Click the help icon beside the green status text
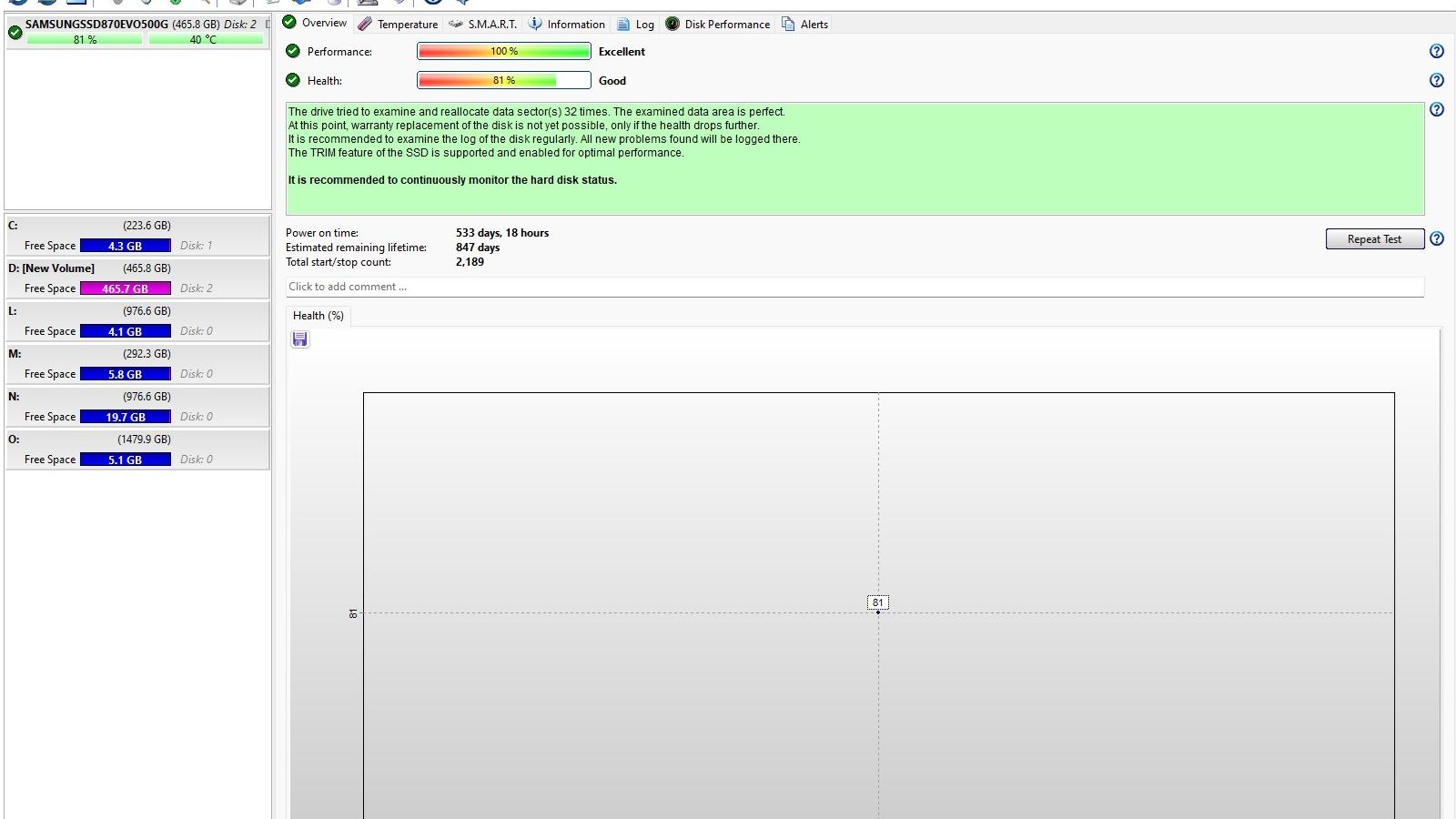The image size is (1456, 819). [1437, 110]
